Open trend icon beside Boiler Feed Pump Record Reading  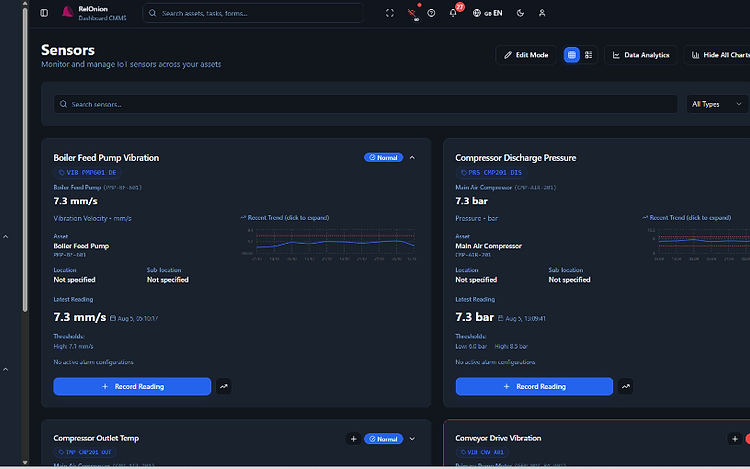coord(223,386)
